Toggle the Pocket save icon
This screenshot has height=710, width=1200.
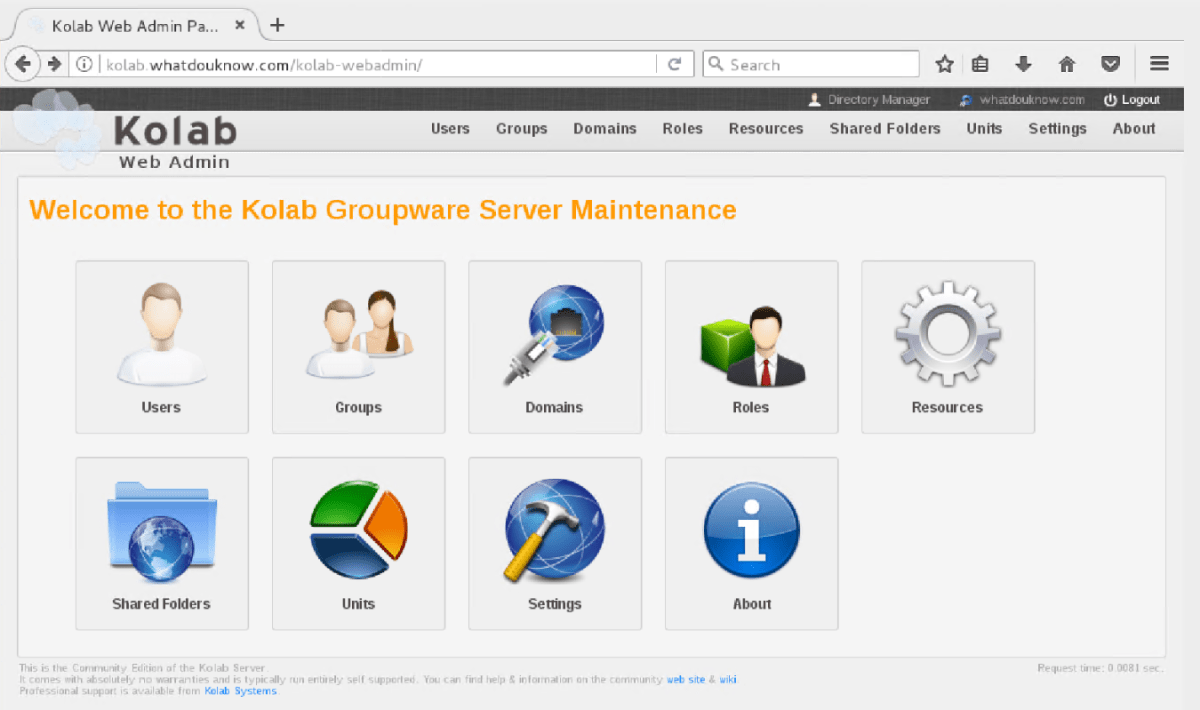point(1110,63)
